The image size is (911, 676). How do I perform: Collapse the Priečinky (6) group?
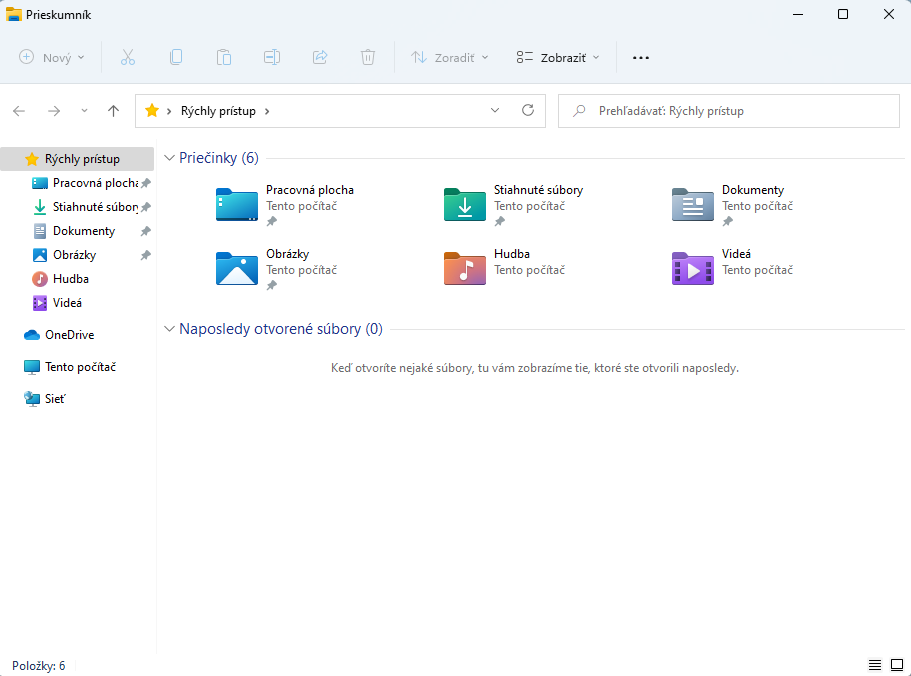click(x=170, y=158)
